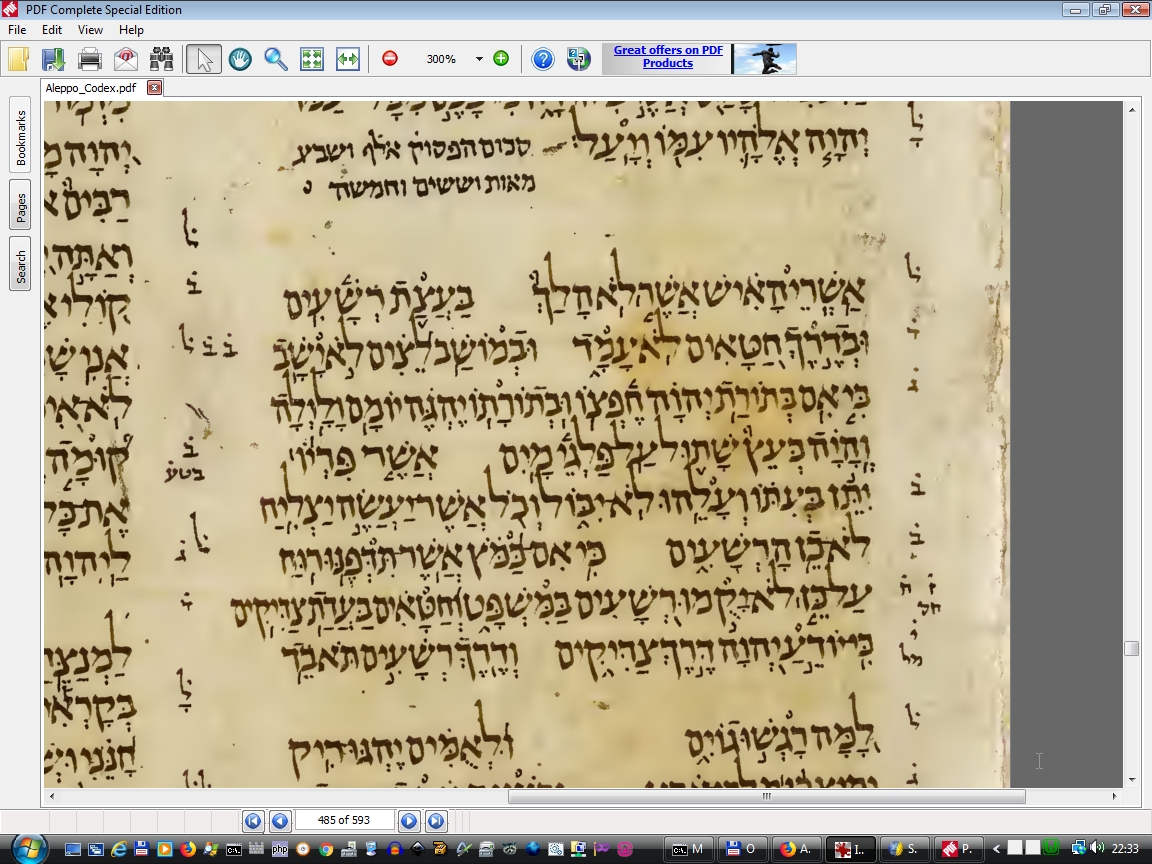
Task: Go to the next page button
Action: tap(409, 821)
